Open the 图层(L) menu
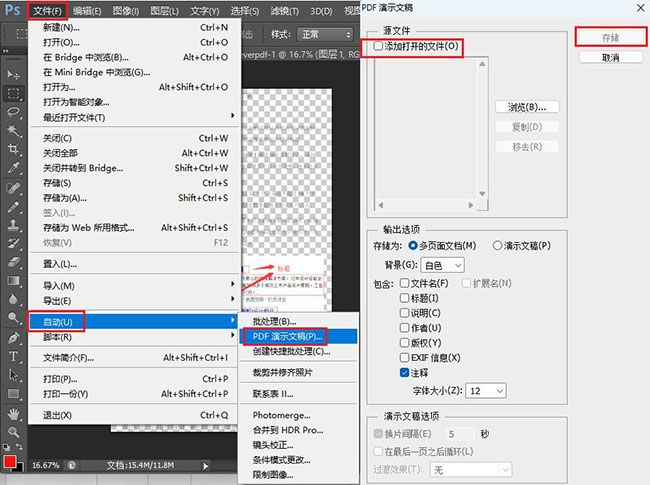 click(x=165, y=11)
